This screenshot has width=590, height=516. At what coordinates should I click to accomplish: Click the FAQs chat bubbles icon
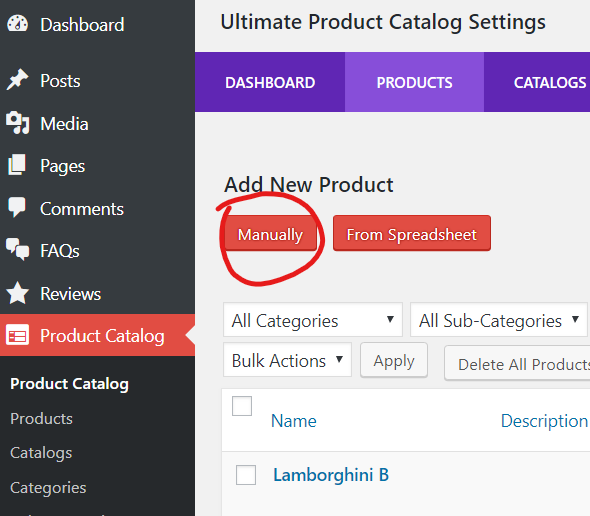coord(17,249)
